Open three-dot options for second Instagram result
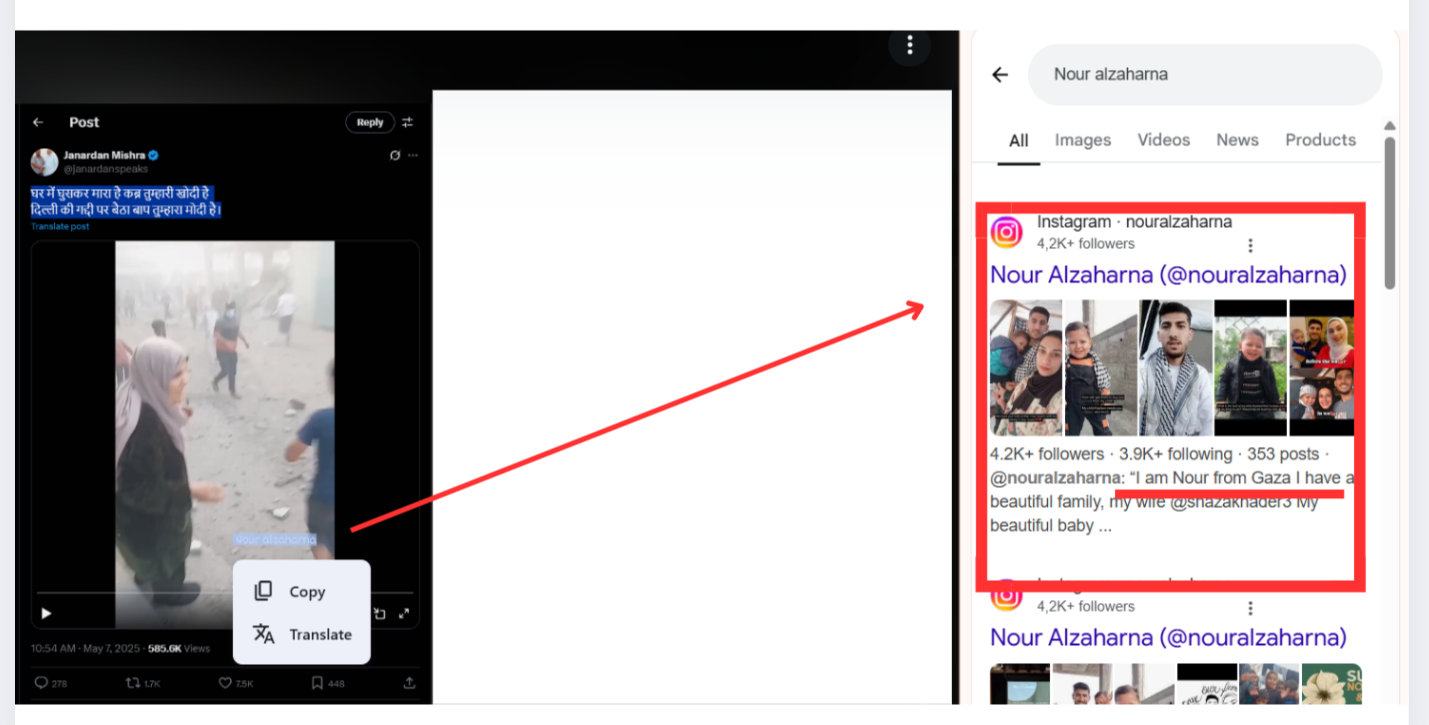The image size is (1429, 725). tap(1250, 607)
